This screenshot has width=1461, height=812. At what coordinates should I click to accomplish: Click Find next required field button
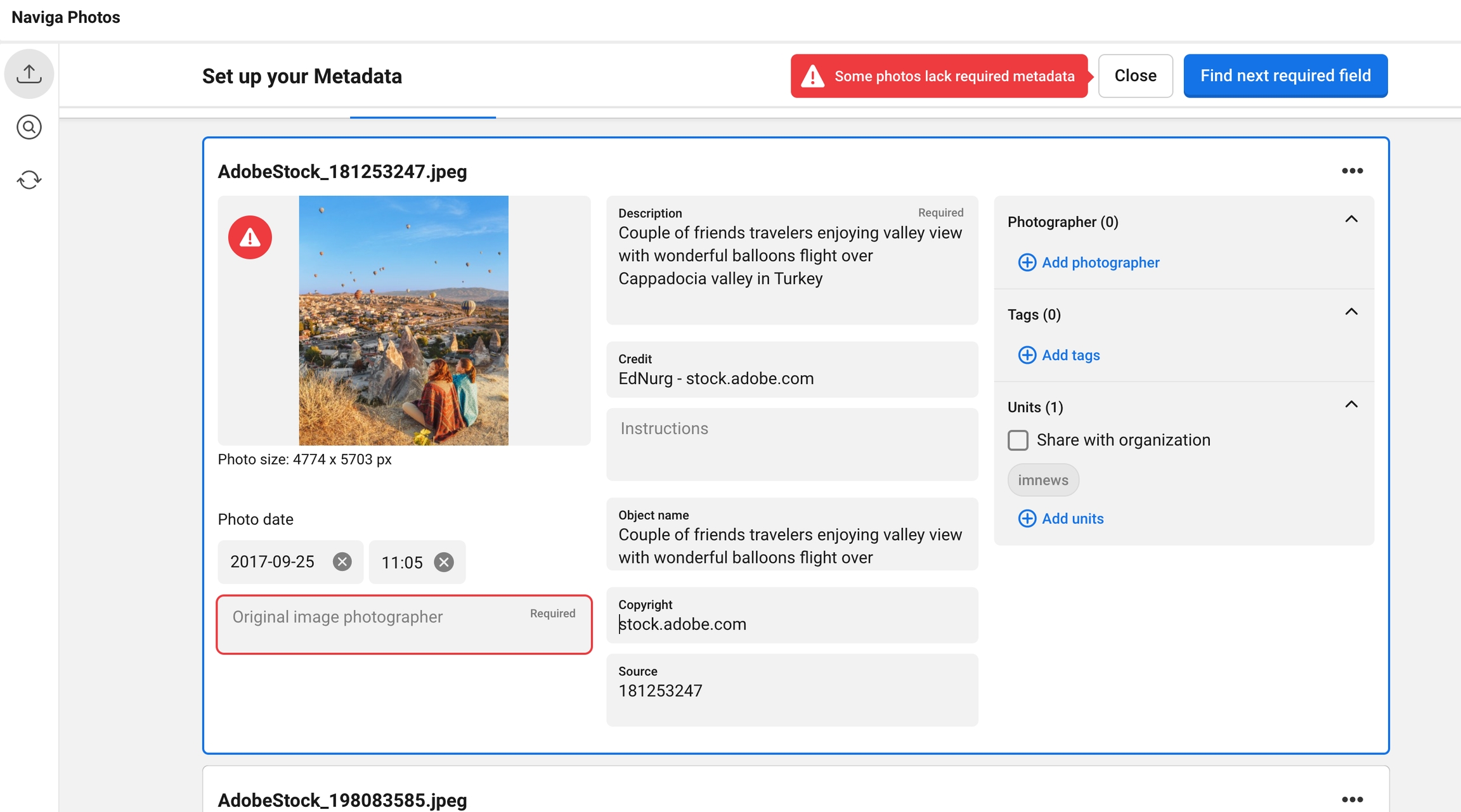[1285, 76]
